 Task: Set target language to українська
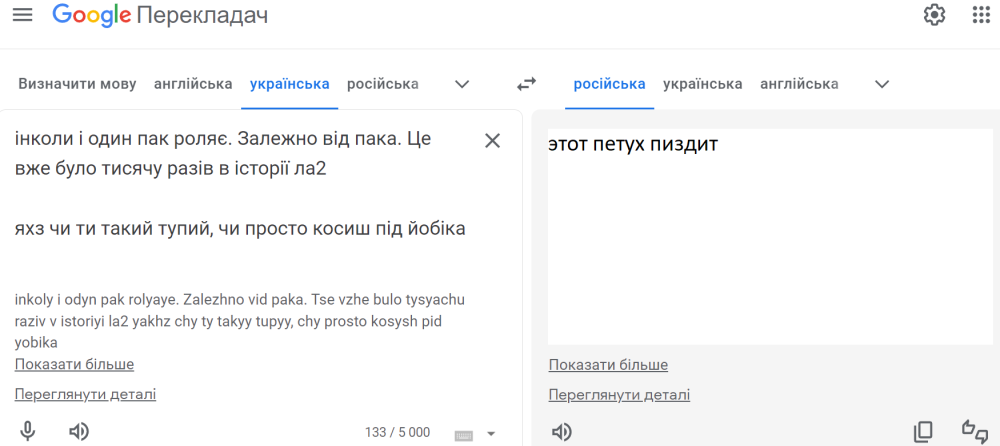point(702,84)
